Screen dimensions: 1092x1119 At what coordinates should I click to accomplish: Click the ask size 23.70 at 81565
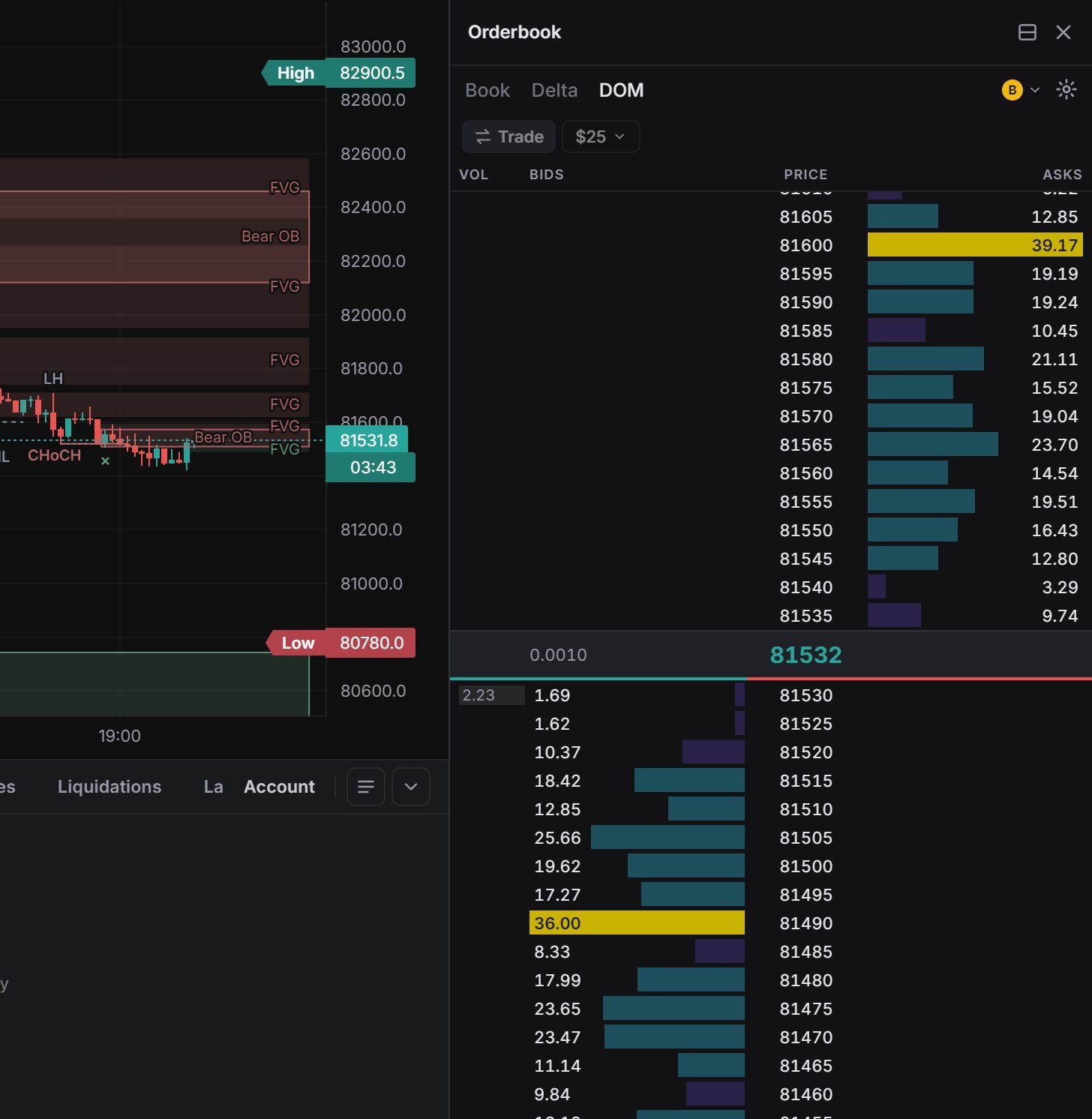pos(1054,445)
